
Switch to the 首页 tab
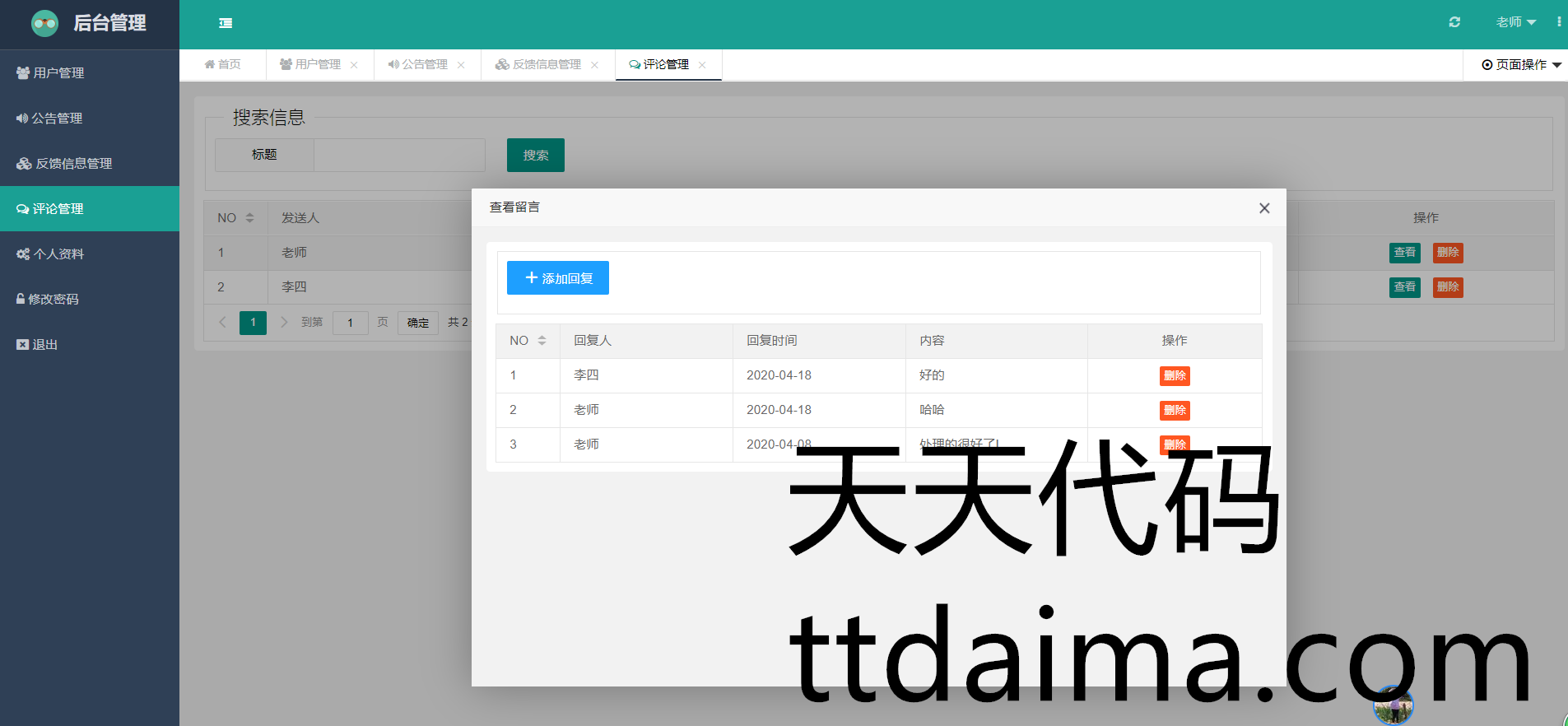pos(223,65)
